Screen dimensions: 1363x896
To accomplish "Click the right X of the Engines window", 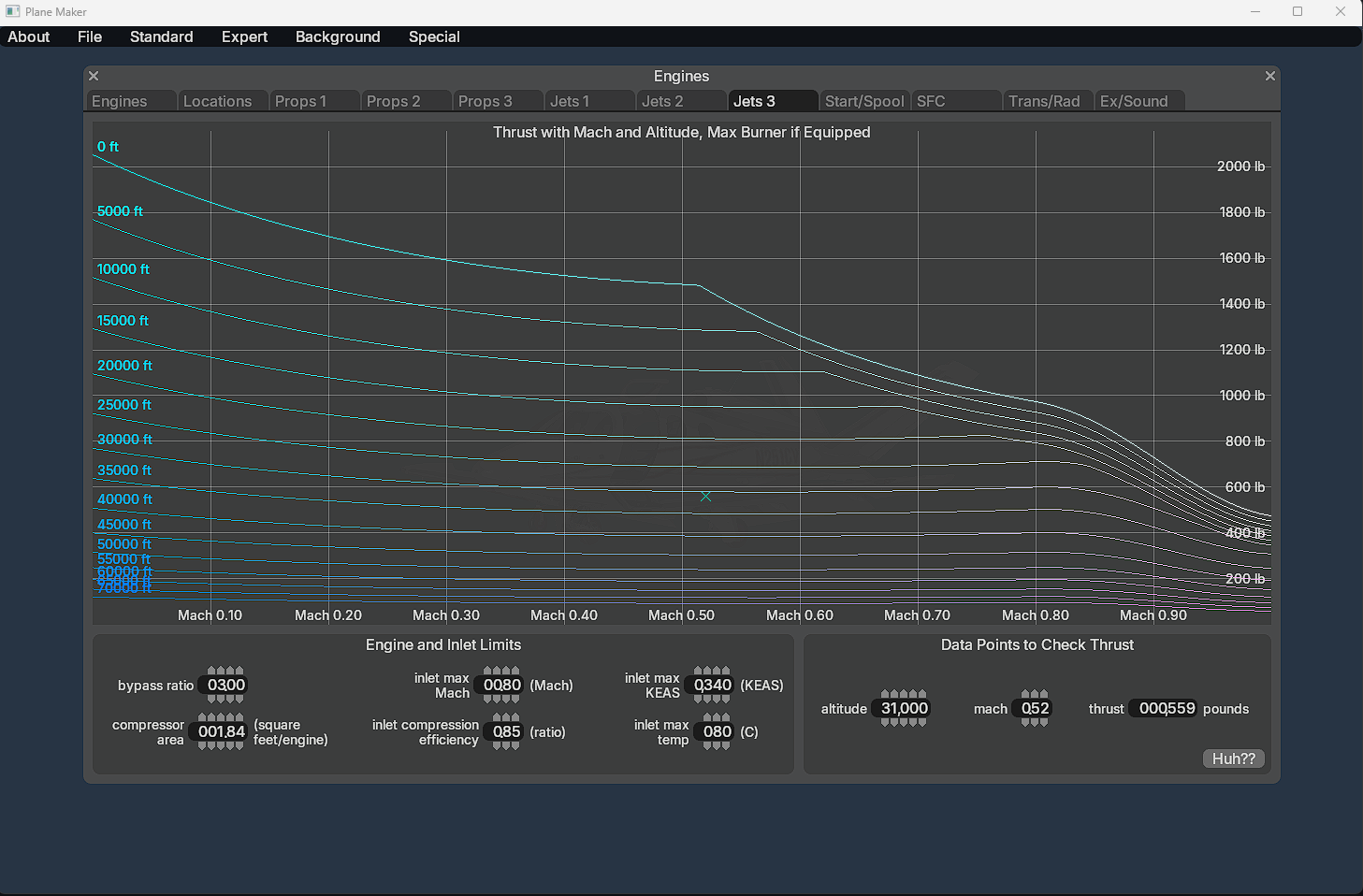I will pyautogui.click(x=1269, y=77).
